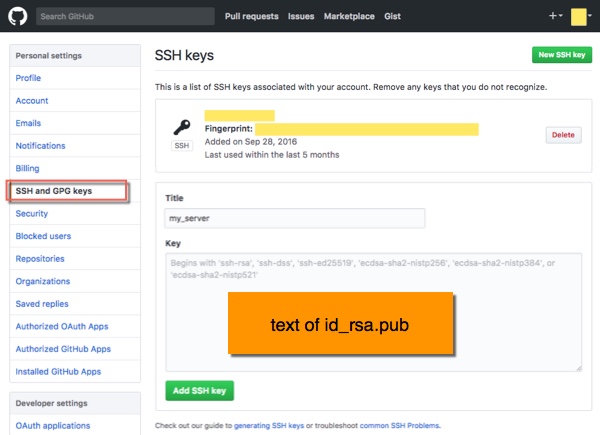Open Profile settings in sidebar
Screen dimensions: 600x435
pos(28,78)
